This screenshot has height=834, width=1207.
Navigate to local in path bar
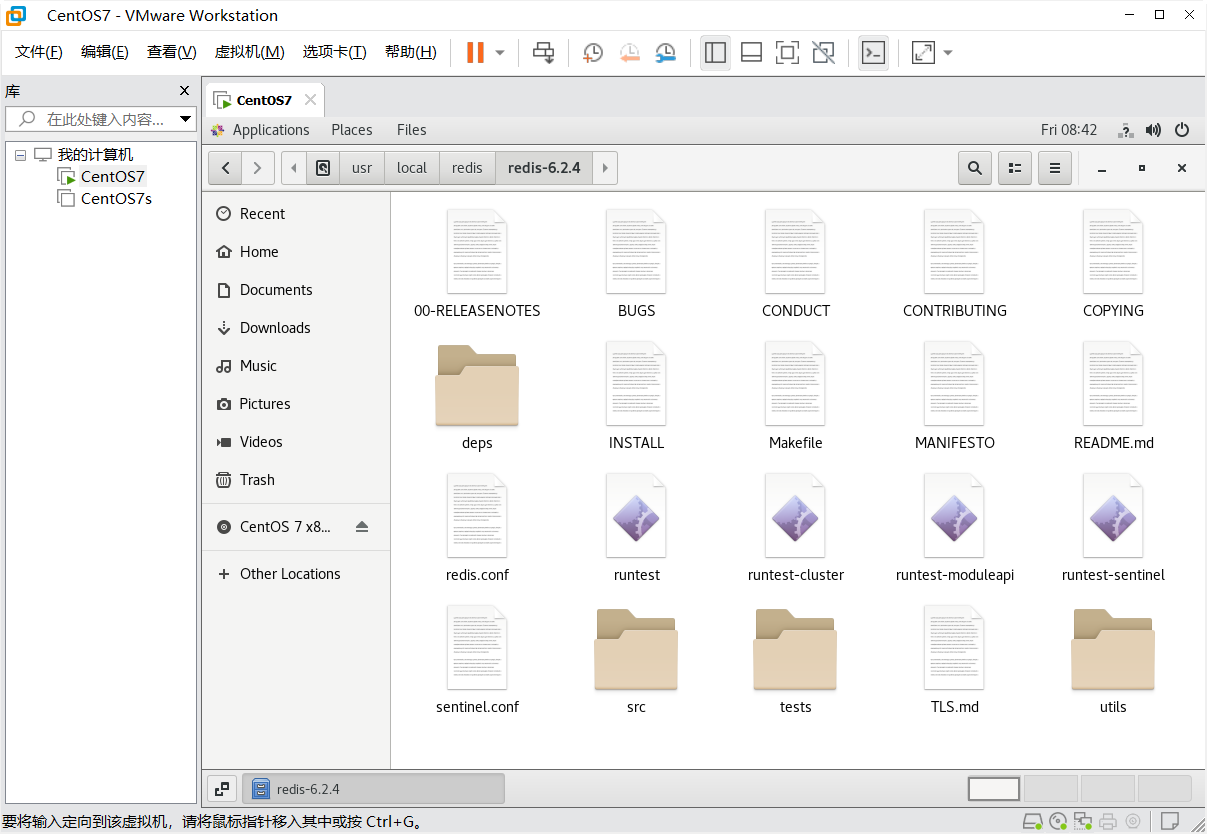[412, 168]
